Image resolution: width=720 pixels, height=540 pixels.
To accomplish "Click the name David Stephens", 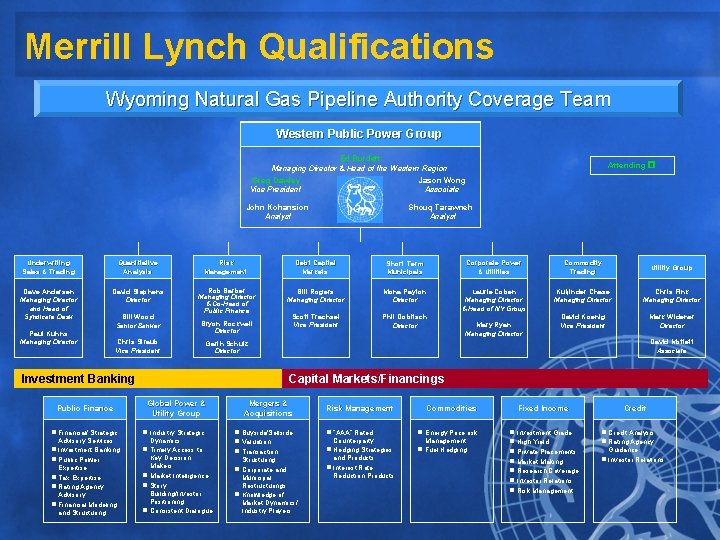I will tap(138, 292).
